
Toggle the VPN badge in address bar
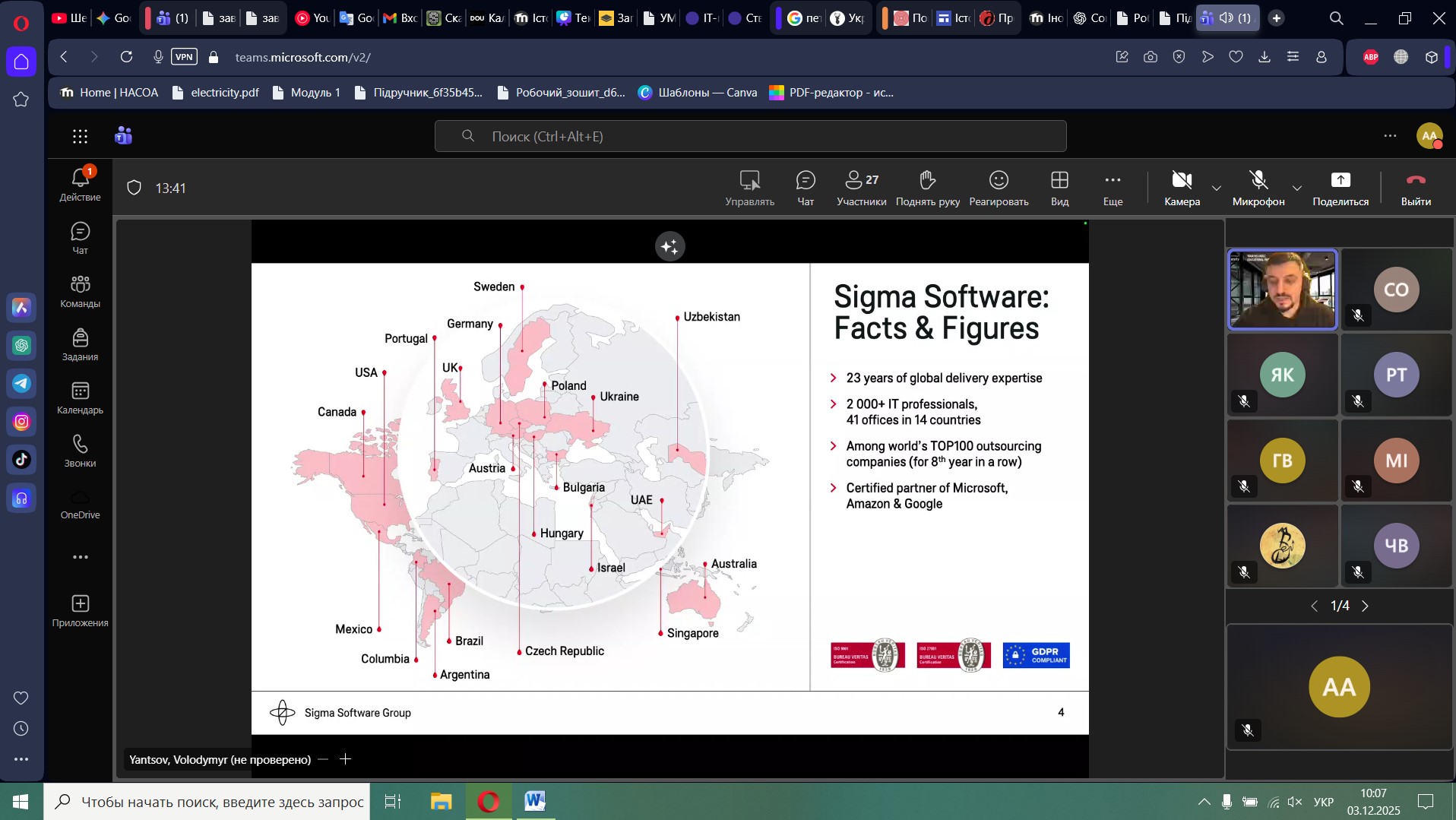coord(184,57)
